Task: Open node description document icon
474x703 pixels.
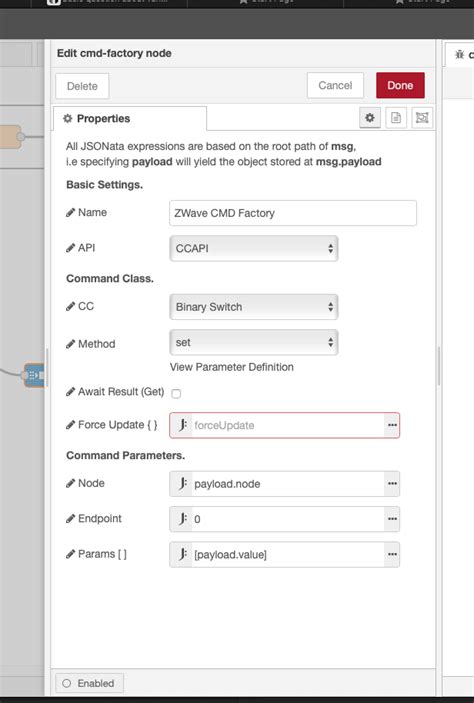Action: pos(396,117)
